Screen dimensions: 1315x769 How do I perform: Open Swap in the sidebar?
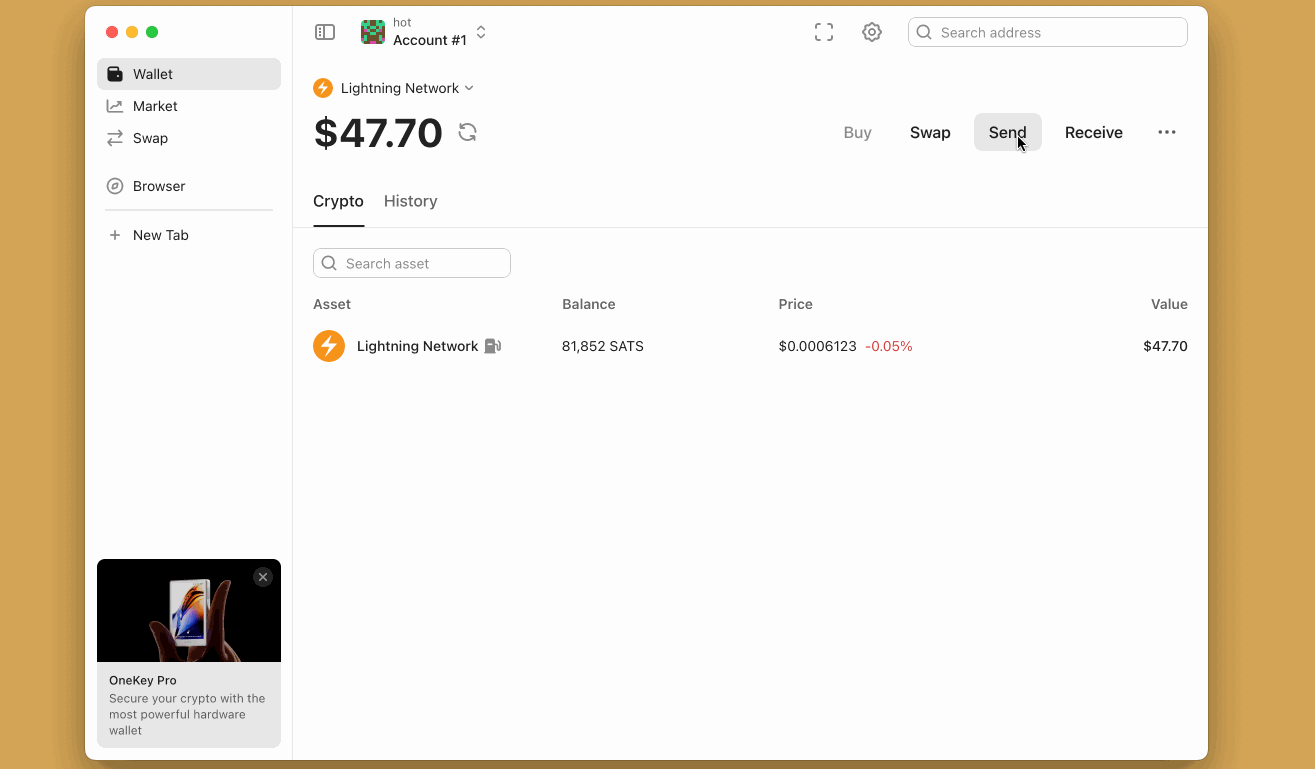tap(189, 138)
